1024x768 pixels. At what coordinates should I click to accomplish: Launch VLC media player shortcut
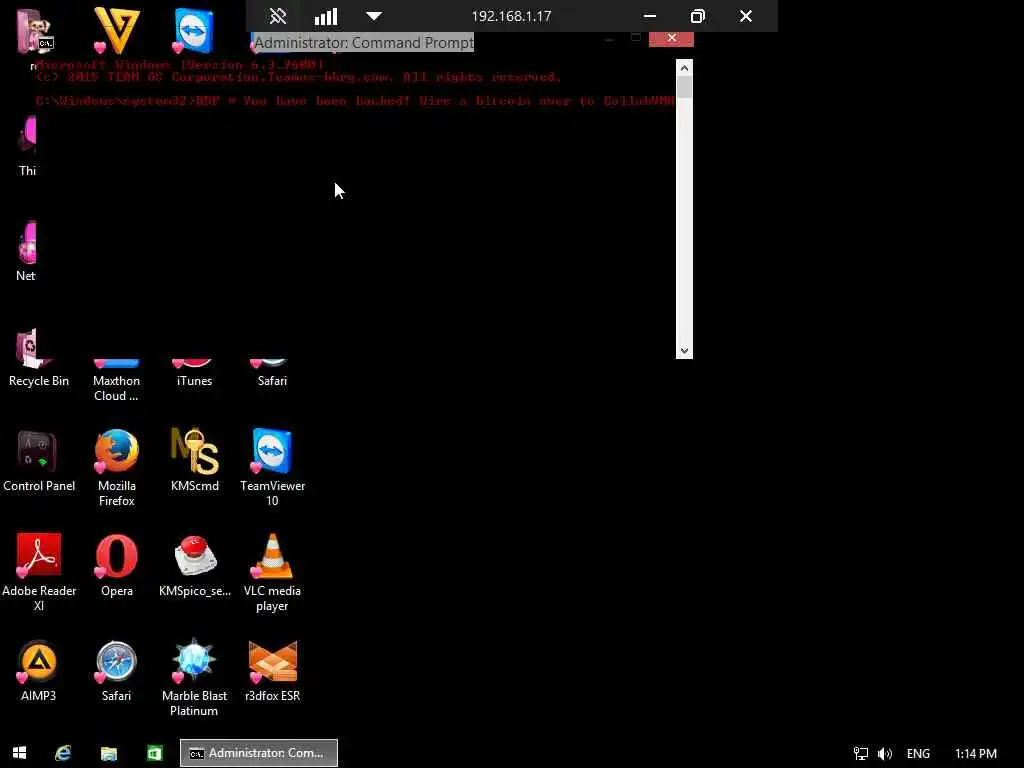(x=272, y=572)
